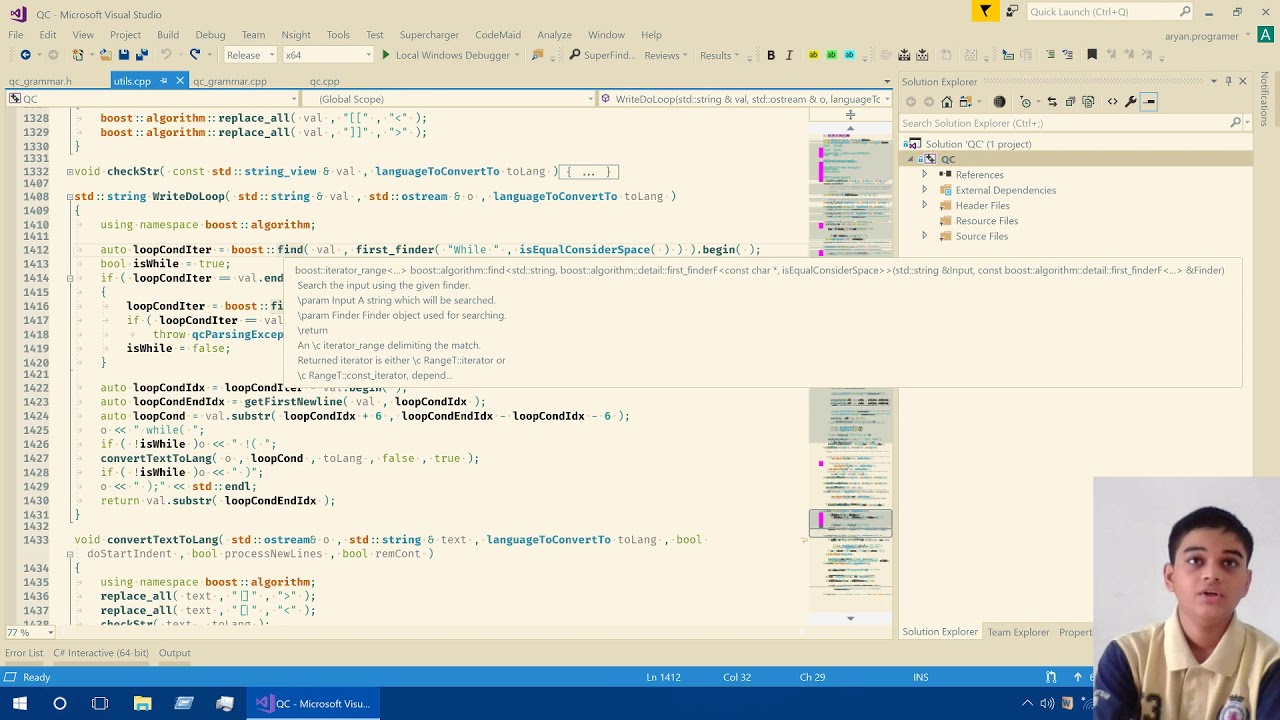The width and height of the screenshot is (1280, 720).
Task: Open the Debug menu
Action: pos(210,35)
